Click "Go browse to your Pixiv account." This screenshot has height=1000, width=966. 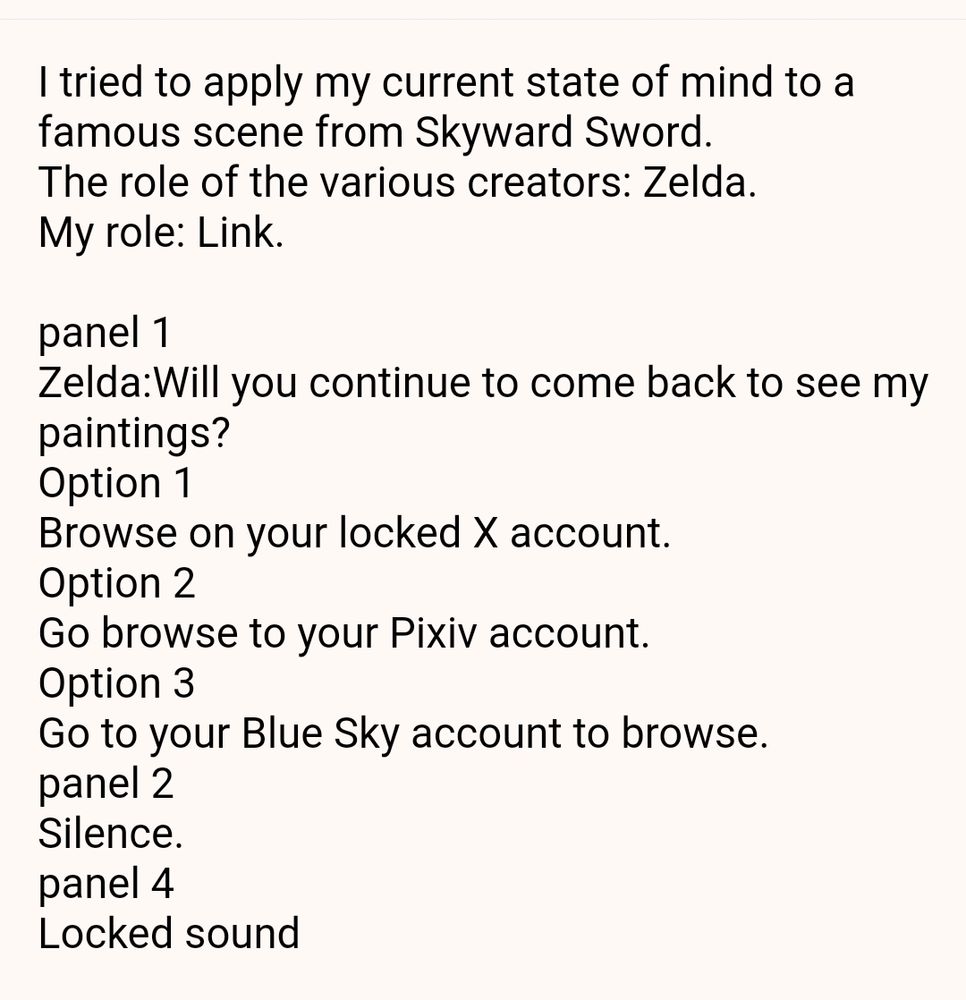(344, 633)
